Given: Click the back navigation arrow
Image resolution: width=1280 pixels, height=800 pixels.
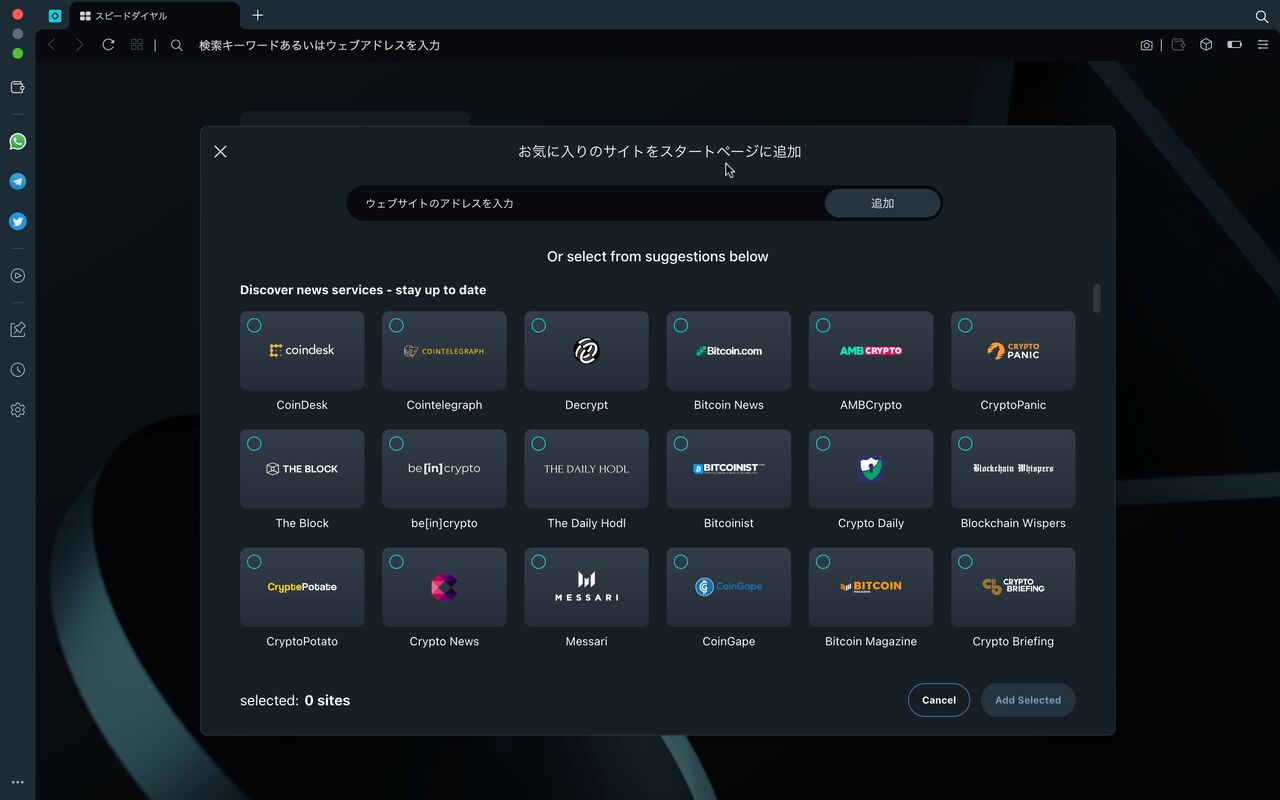Looking at the screenshot, I should click(52, 45).
